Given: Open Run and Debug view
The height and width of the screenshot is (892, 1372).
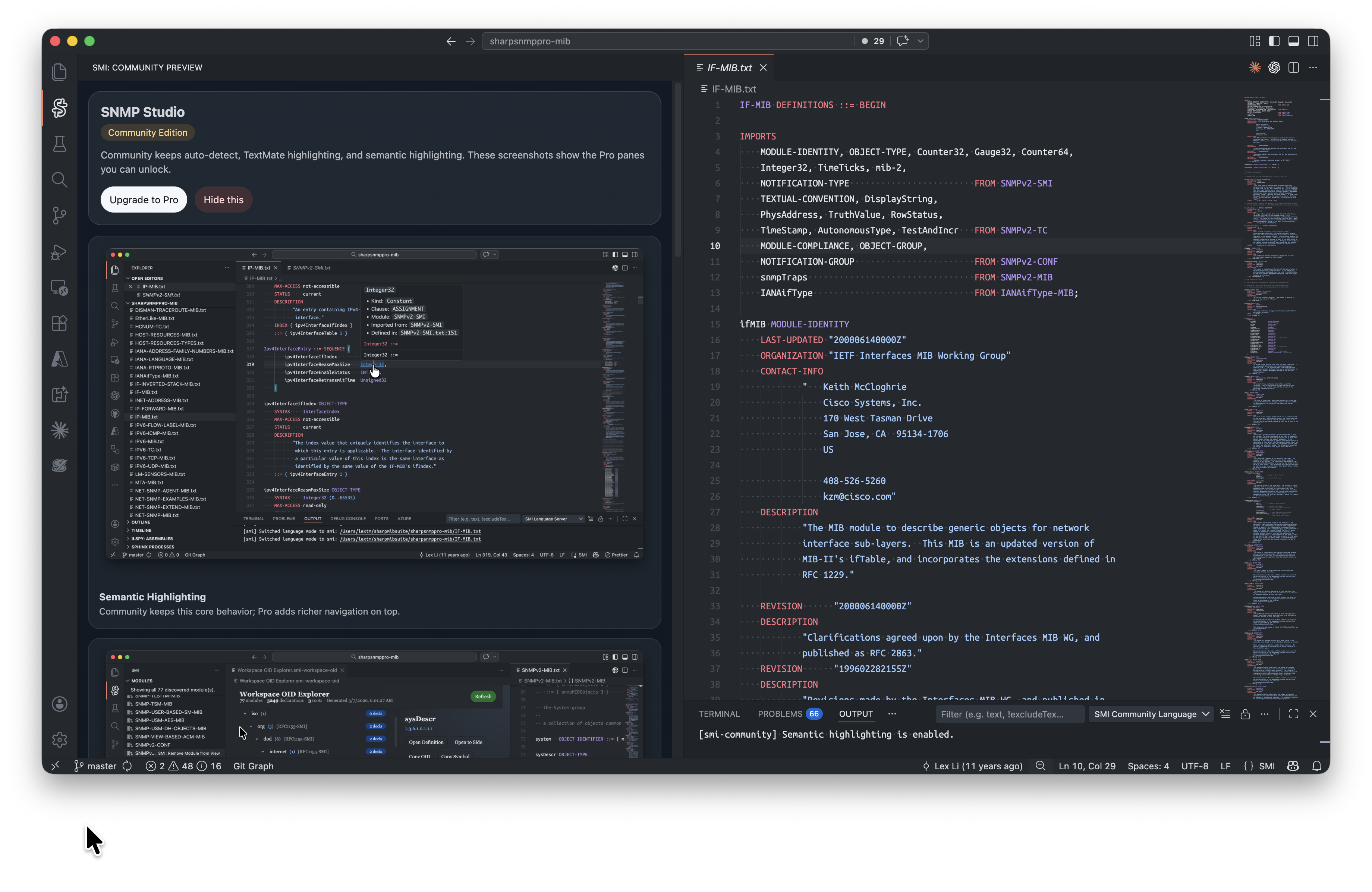Looking at the screenshot, I should tap(59, 252).
